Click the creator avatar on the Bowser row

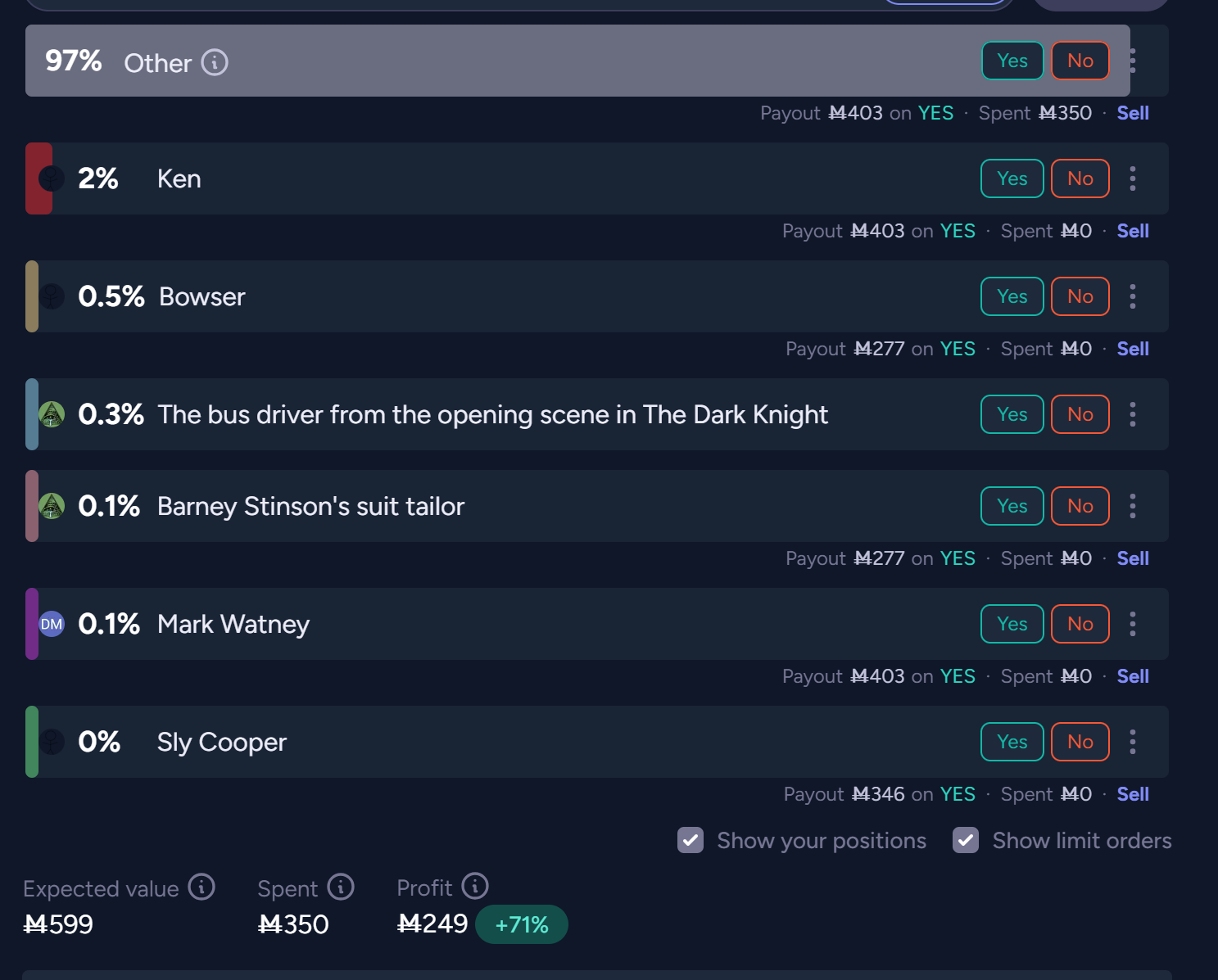pyautogui.click(x=52, y=296)
